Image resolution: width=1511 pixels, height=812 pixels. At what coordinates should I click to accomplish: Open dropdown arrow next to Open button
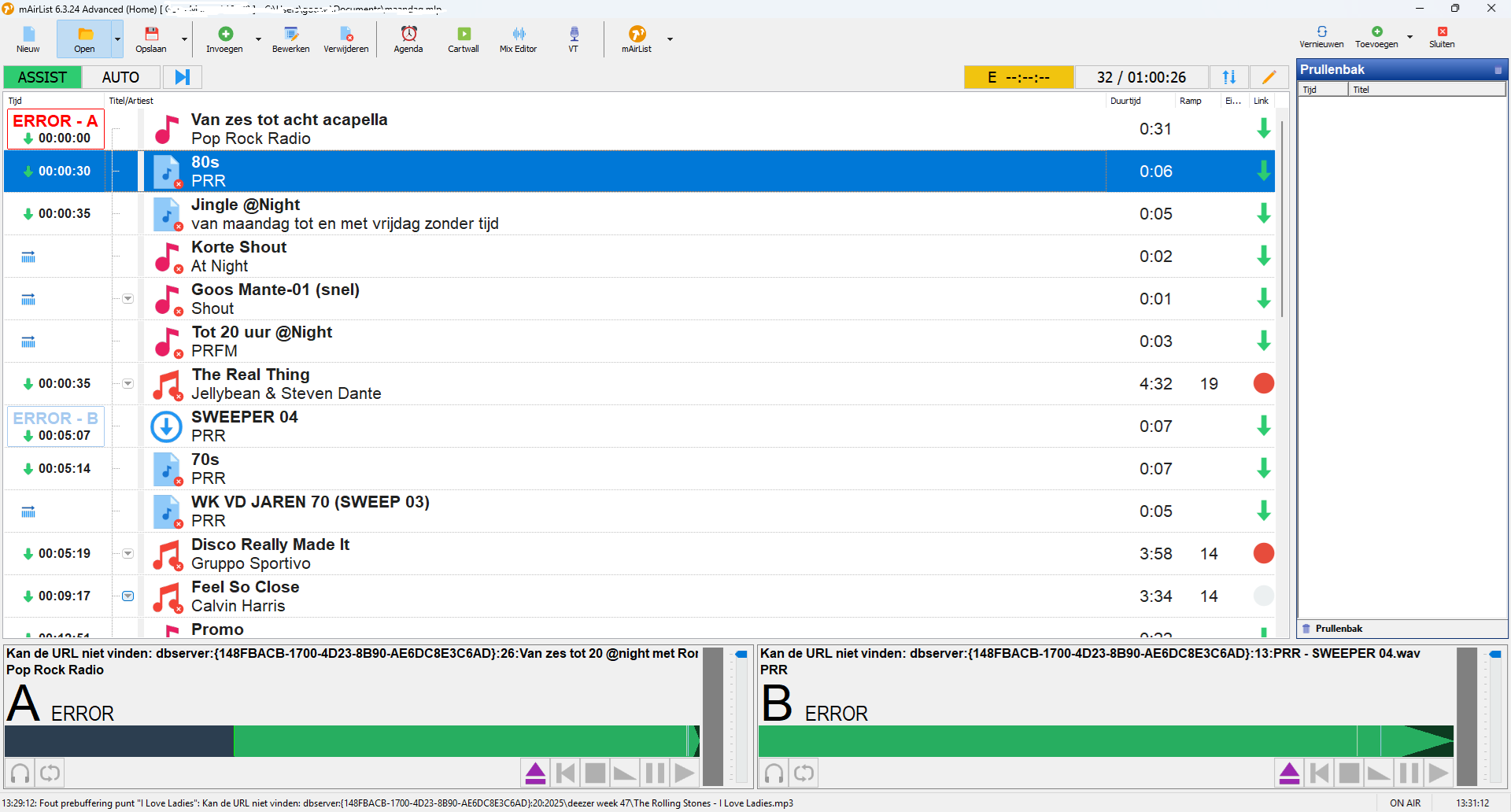(118, 39)
